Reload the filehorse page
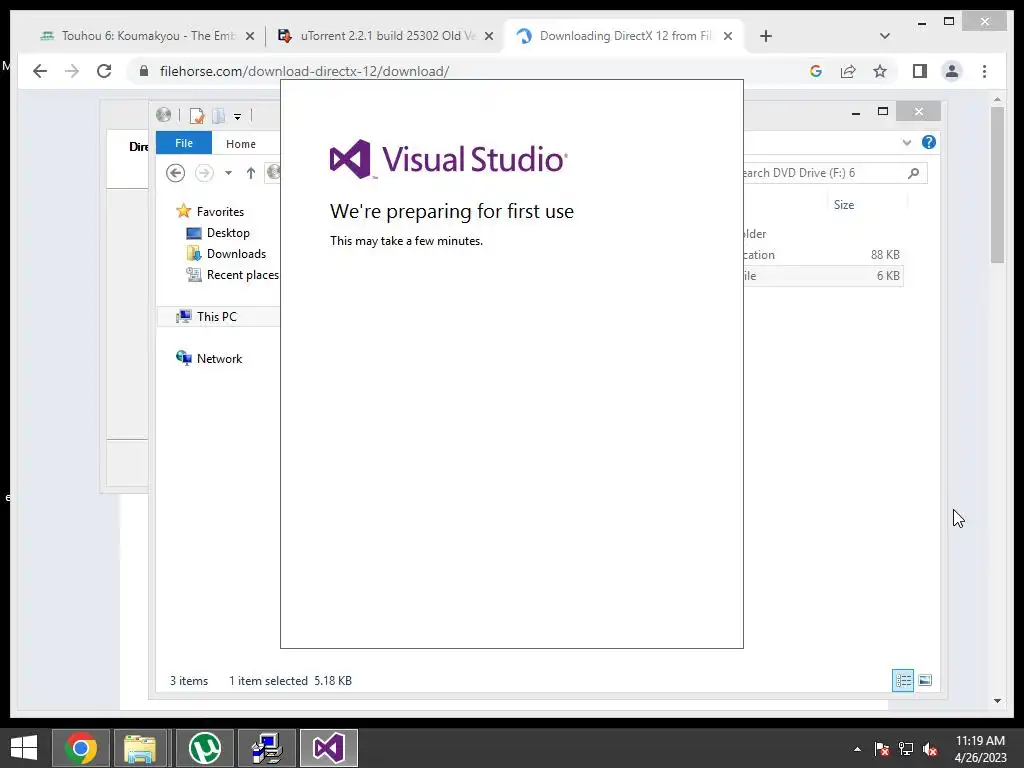Screen dimensions: 1024x768 point(104,71)
